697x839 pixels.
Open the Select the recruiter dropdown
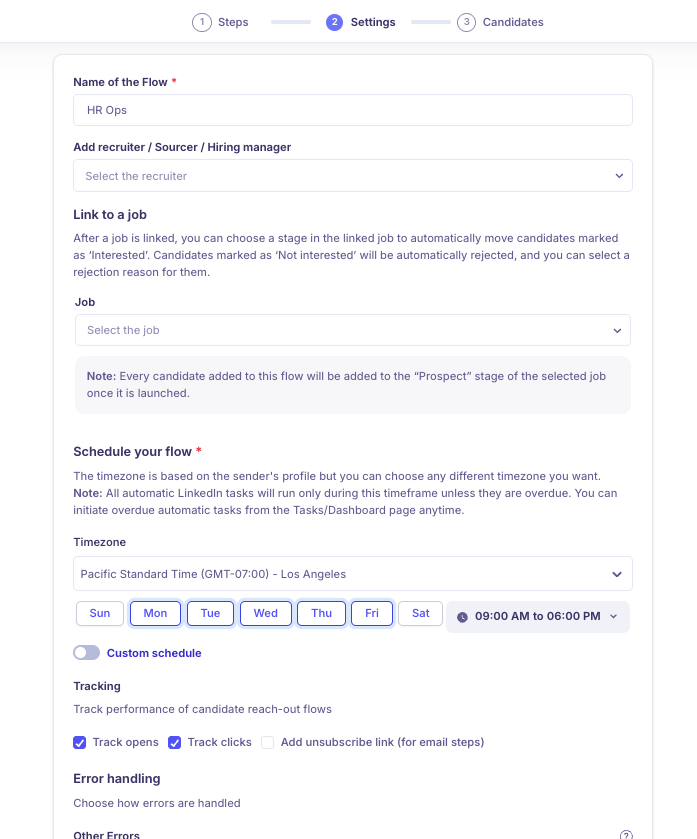(352, 175)
